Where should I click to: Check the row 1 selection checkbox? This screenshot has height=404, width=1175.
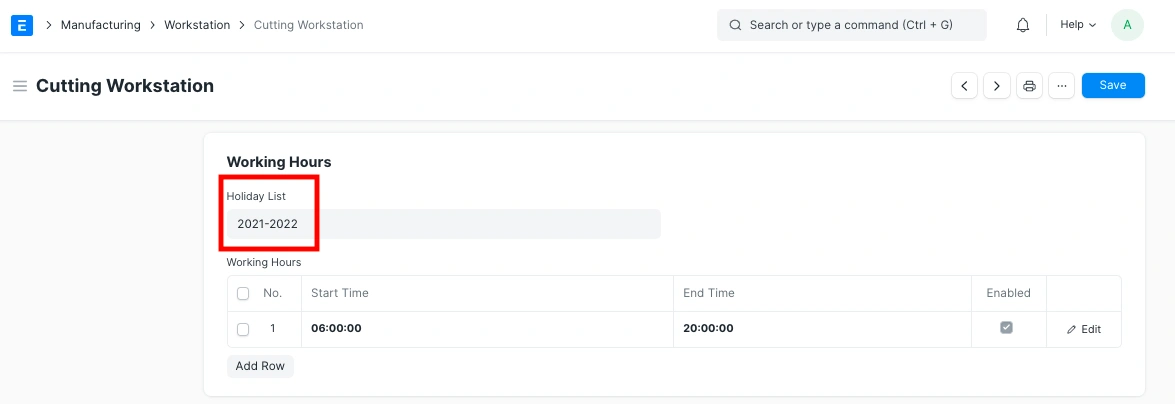(243, 329)
